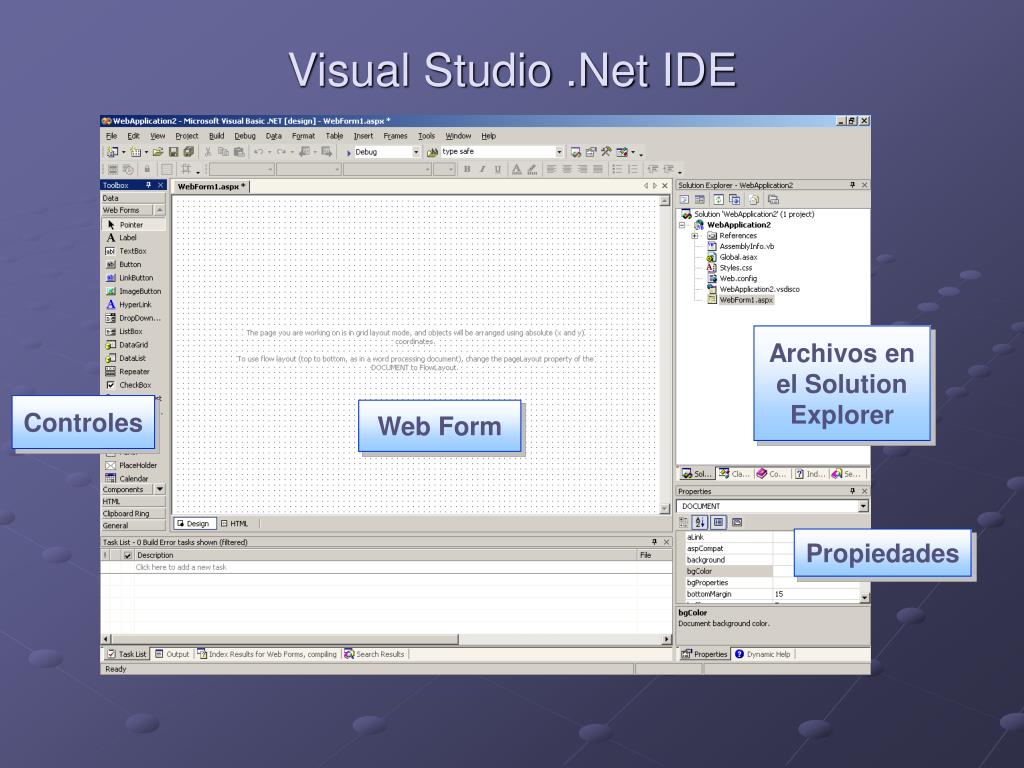Open the Debug configuration dropdown

pos(416,152)
